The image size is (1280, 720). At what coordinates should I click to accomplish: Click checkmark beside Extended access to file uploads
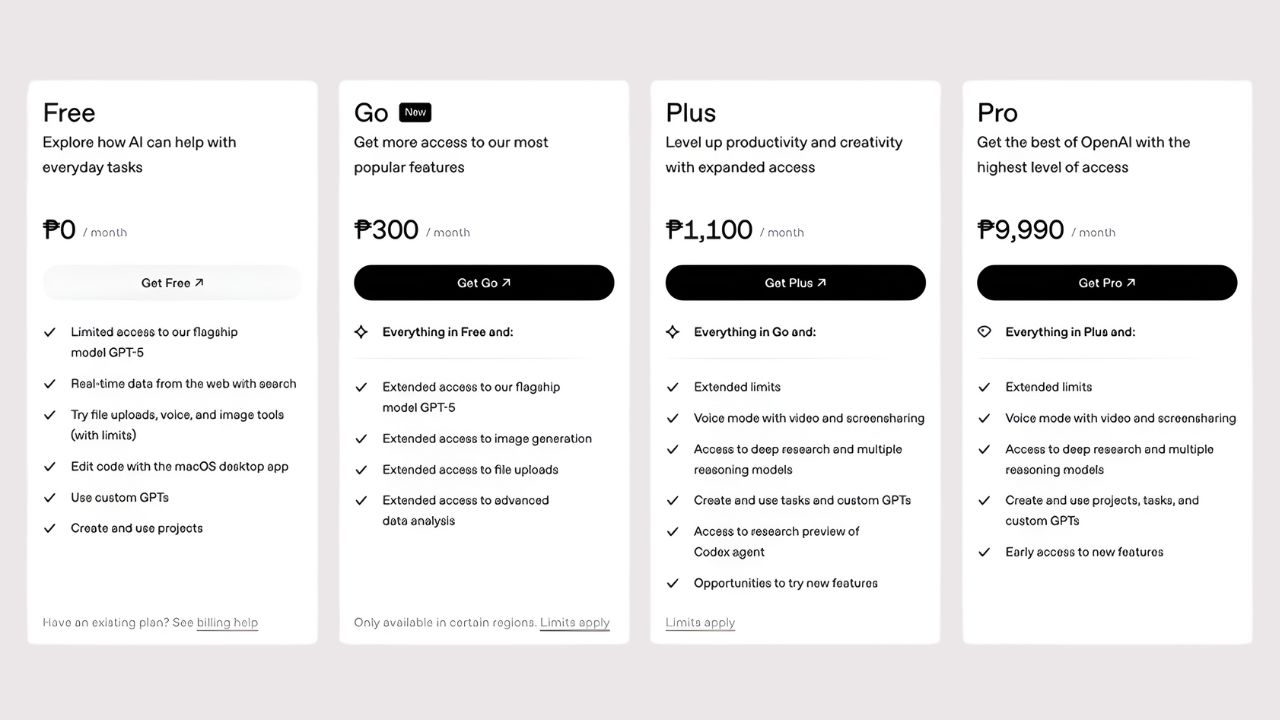coord(362,470)
